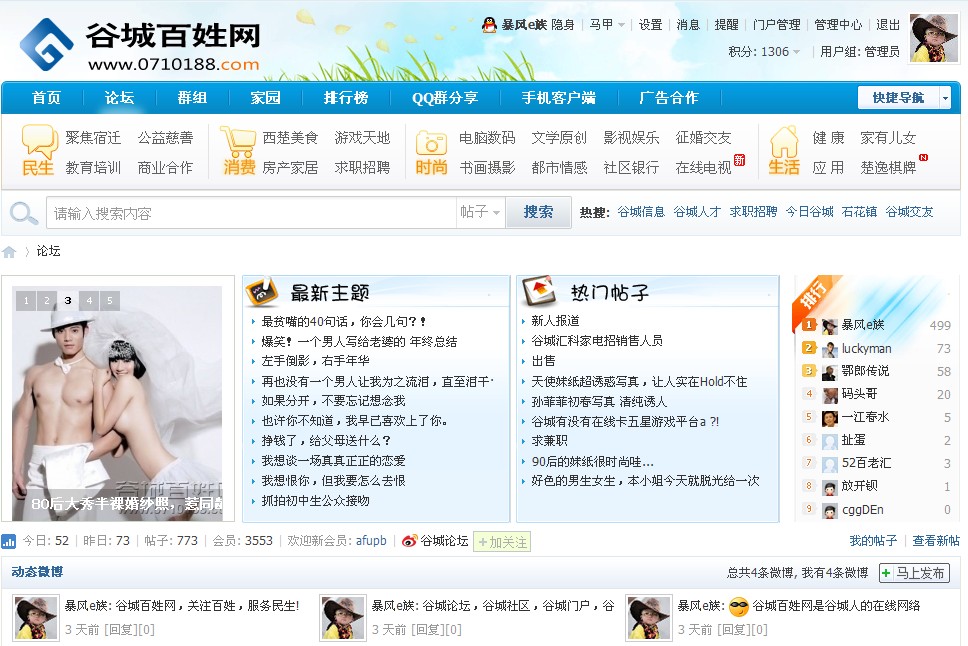Open the 西楚美食 category
Image resolution: width=968 pixels, height=646 pixels.
point(290,138)
